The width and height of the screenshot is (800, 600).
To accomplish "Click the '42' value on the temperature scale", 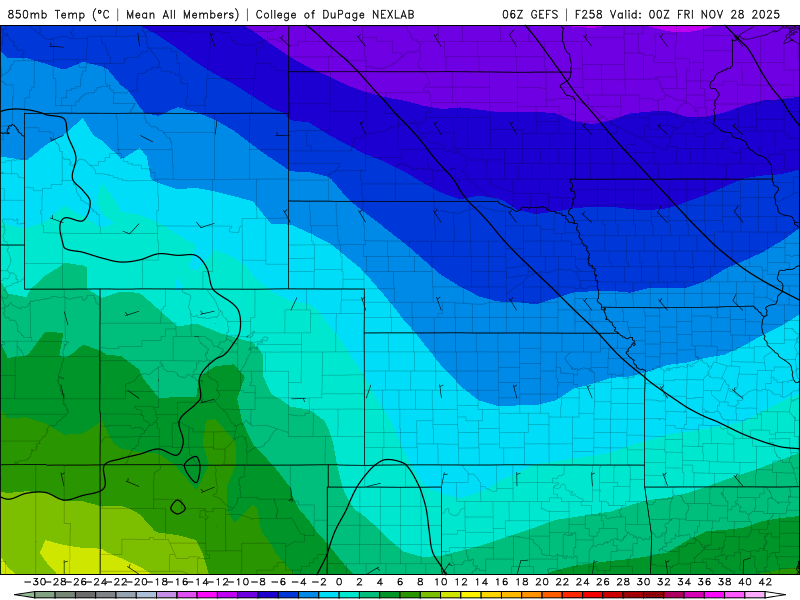I will (765, 582).
